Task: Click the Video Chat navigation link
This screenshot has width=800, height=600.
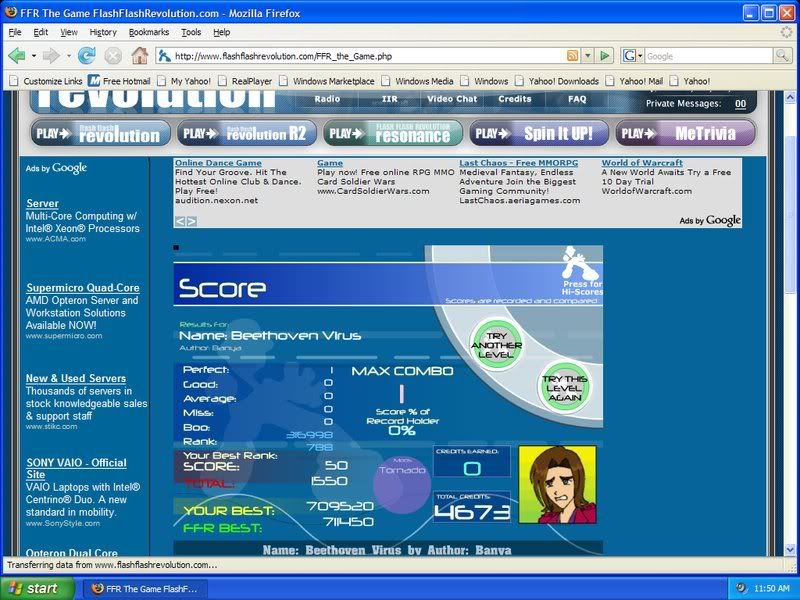Action: pyautogui.click(x=452, y=99)
